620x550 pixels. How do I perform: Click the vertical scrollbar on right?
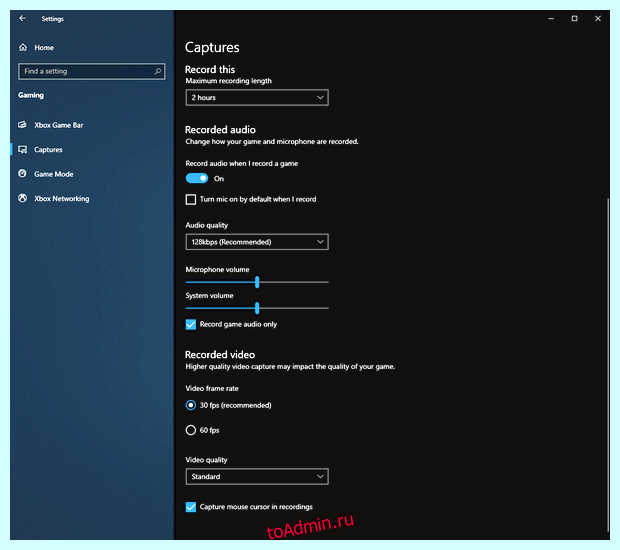pos(608,365)
